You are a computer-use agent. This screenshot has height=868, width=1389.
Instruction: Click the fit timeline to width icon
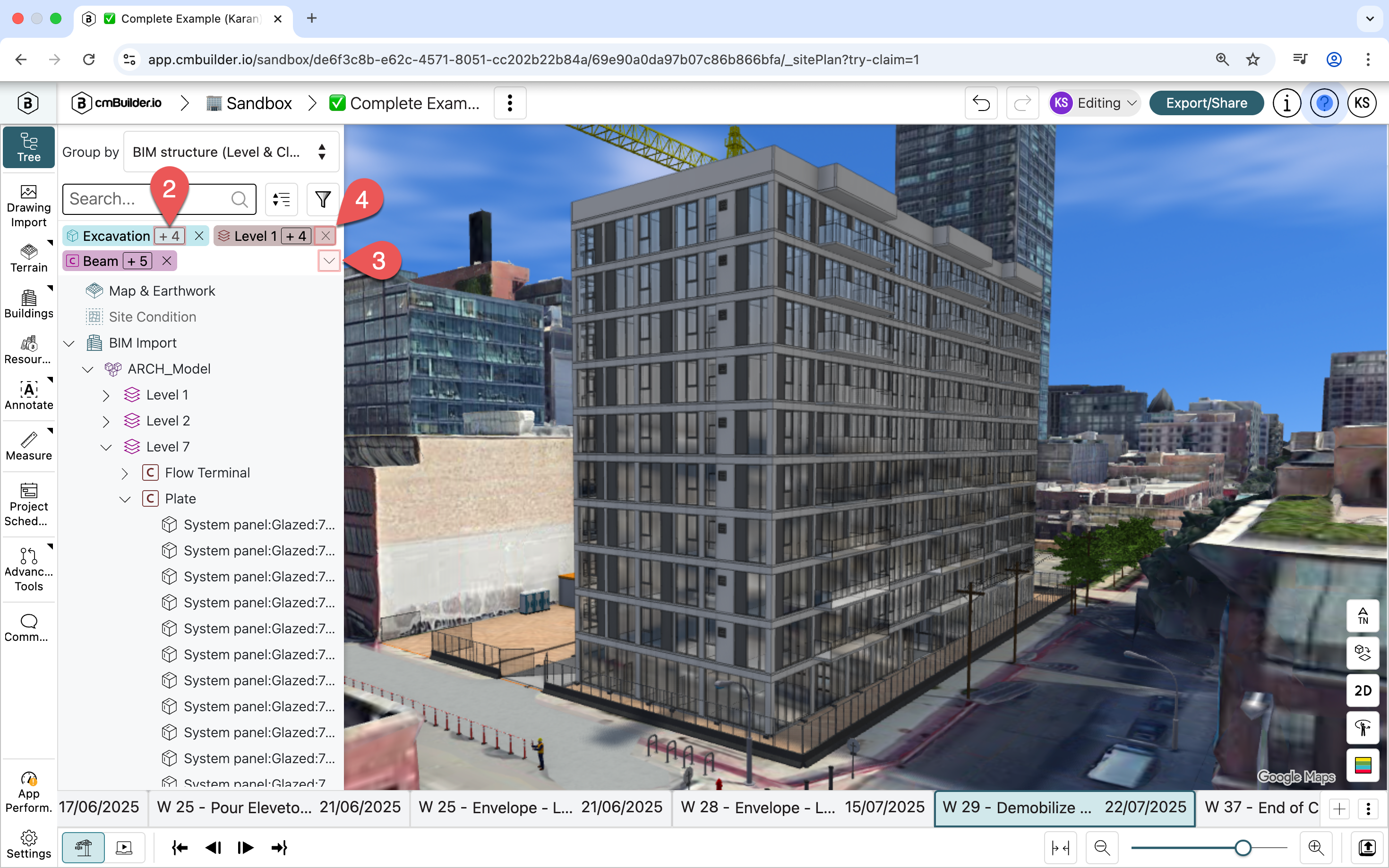point(1060,847)
